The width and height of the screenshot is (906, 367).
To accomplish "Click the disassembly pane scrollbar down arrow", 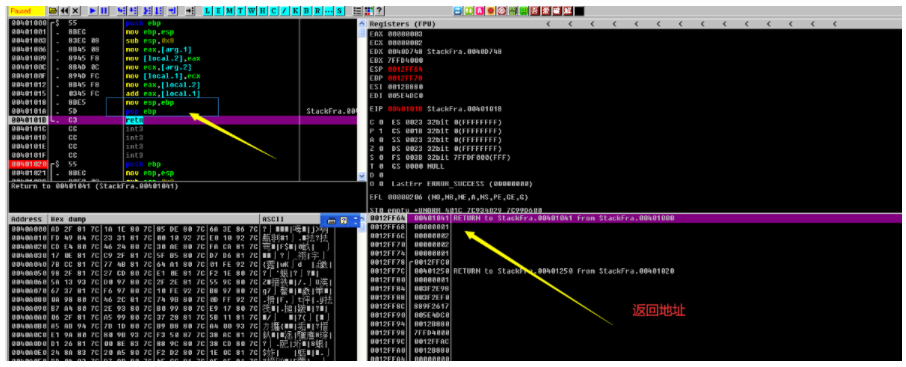I will [x=362, y=175].
